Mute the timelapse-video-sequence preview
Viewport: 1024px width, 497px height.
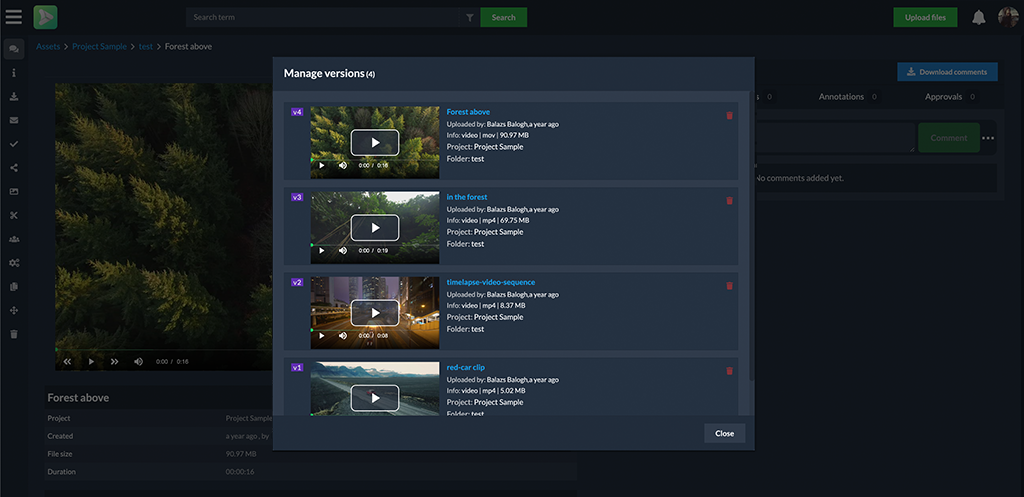click(x=343, y=336)
